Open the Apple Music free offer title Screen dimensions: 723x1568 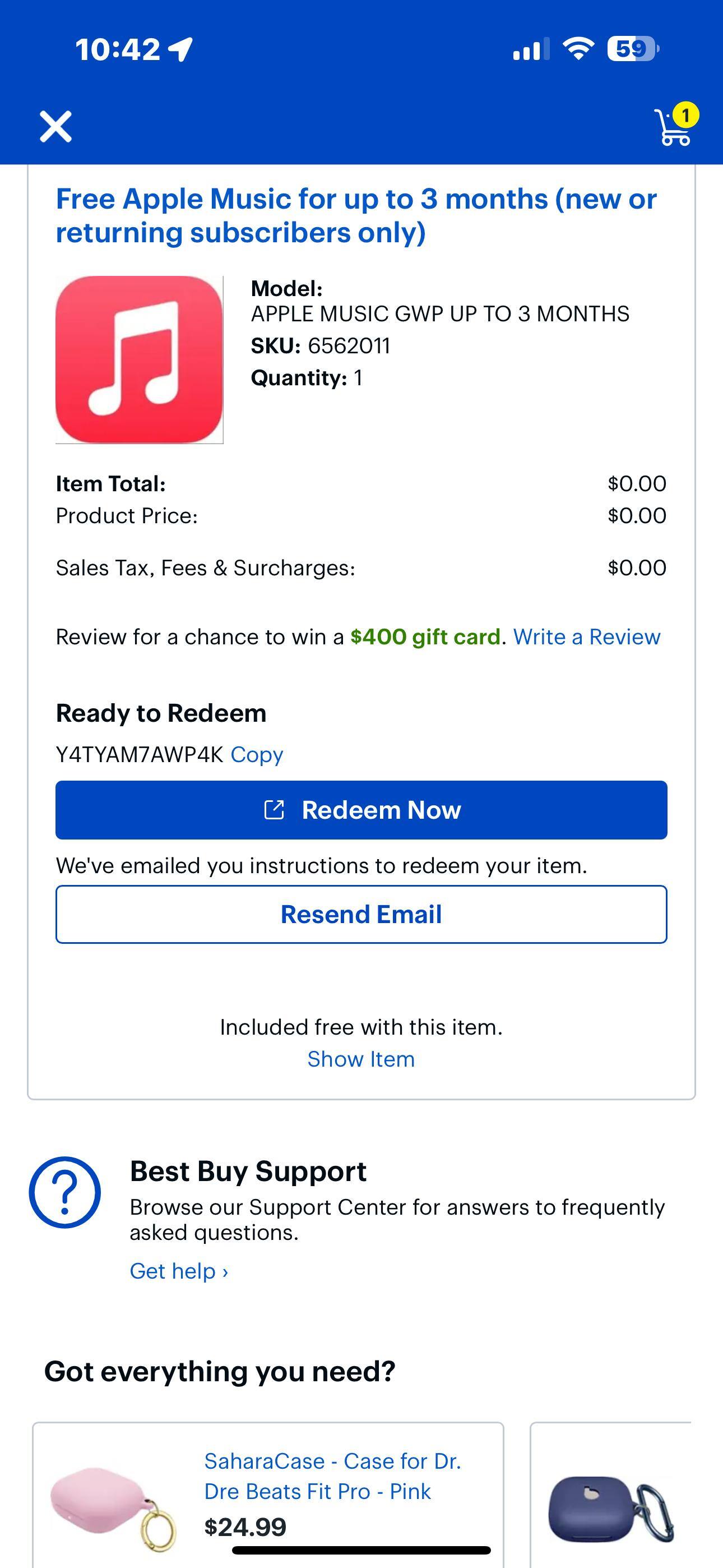pyautogui.click(x=356, y=215)
